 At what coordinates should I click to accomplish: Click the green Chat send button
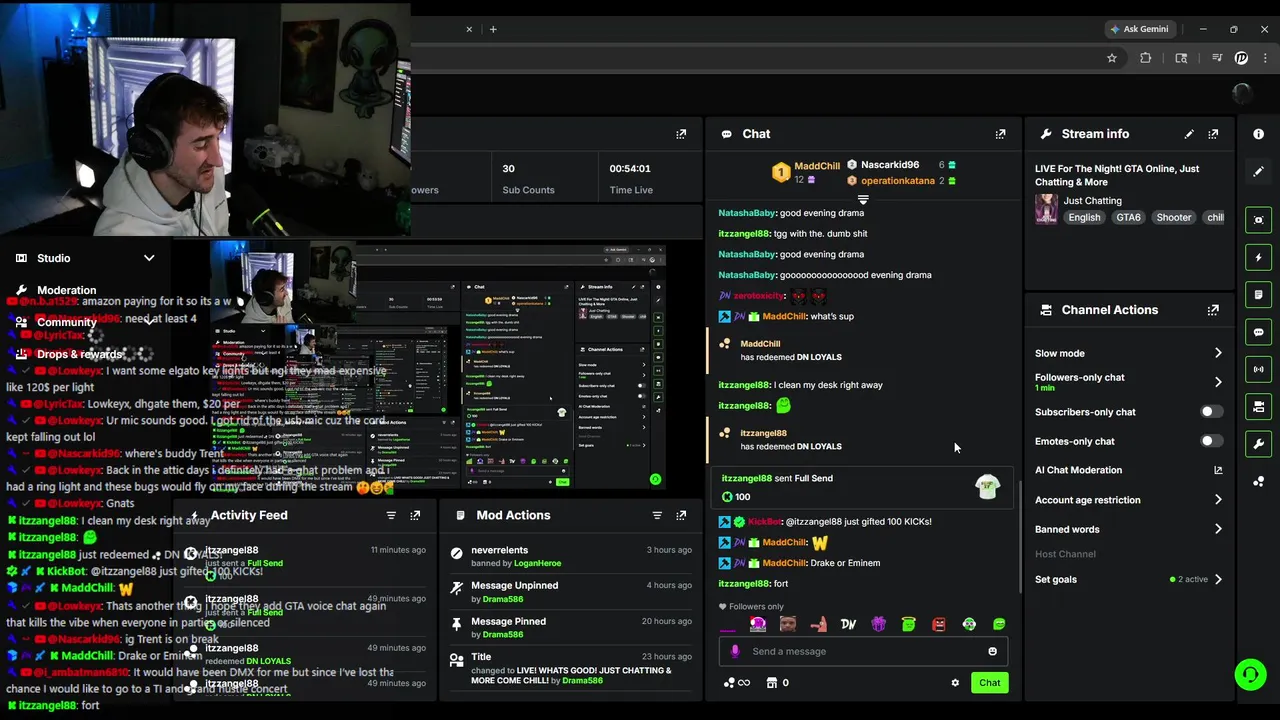pyautogui.click(x=989, y=683)
